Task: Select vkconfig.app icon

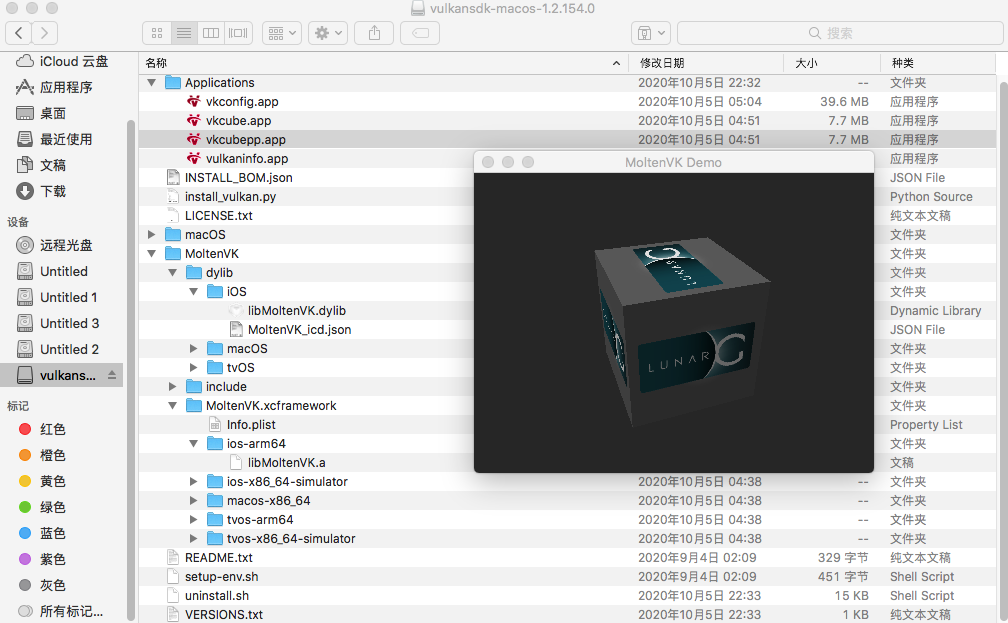Action: 194,102
